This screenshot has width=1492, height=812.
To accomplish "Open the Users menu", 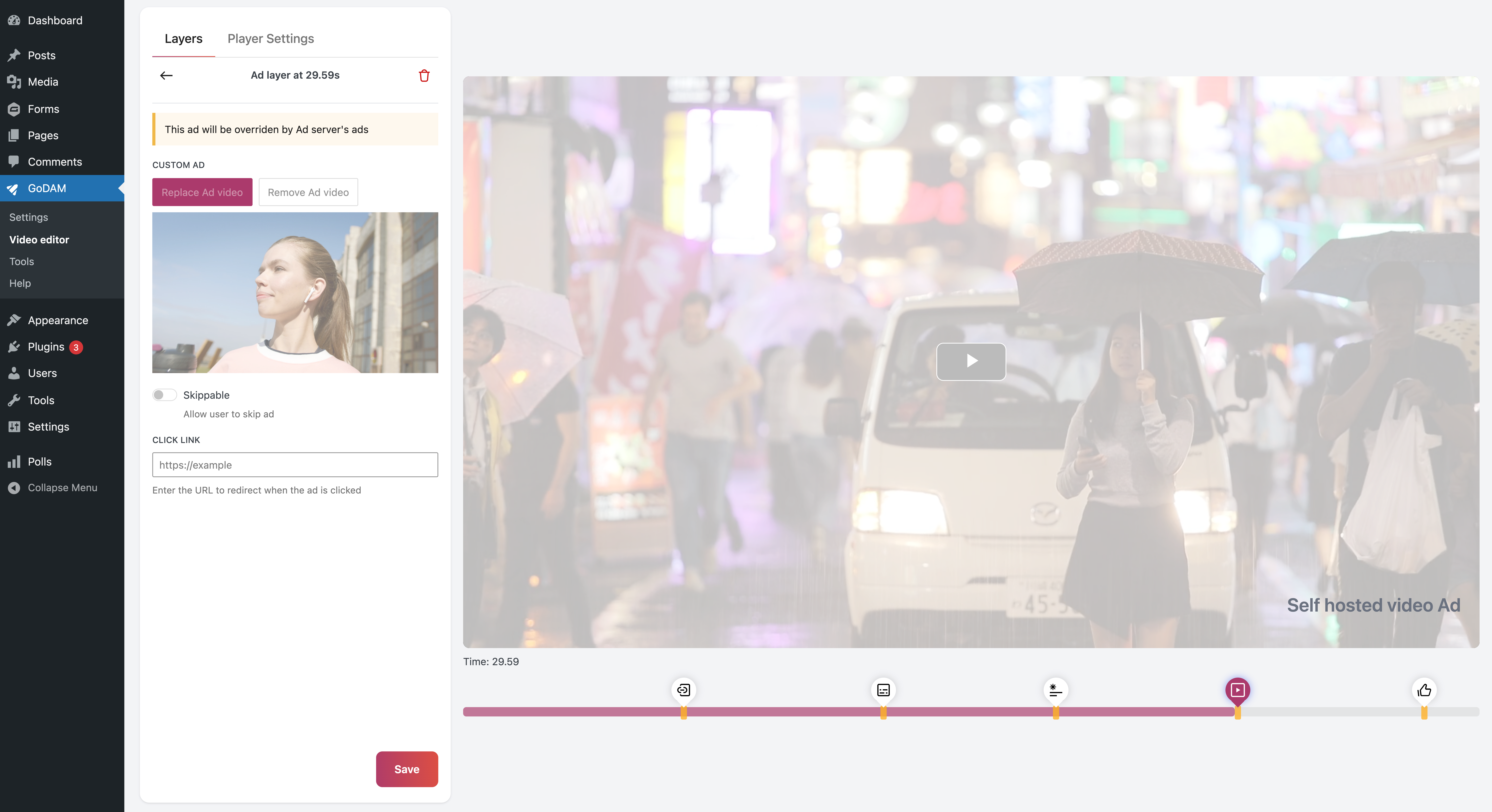I will coord(62,373).
